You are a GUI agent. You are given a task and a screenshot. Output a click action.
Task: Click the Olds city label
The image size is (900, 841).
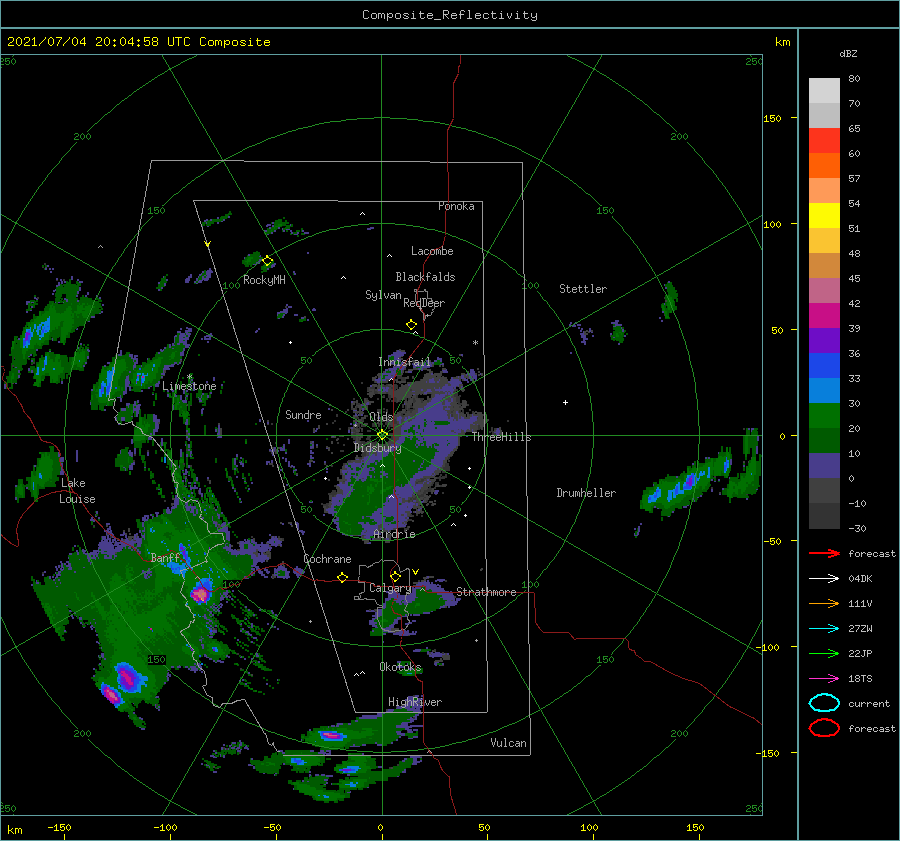coord(381,417)
